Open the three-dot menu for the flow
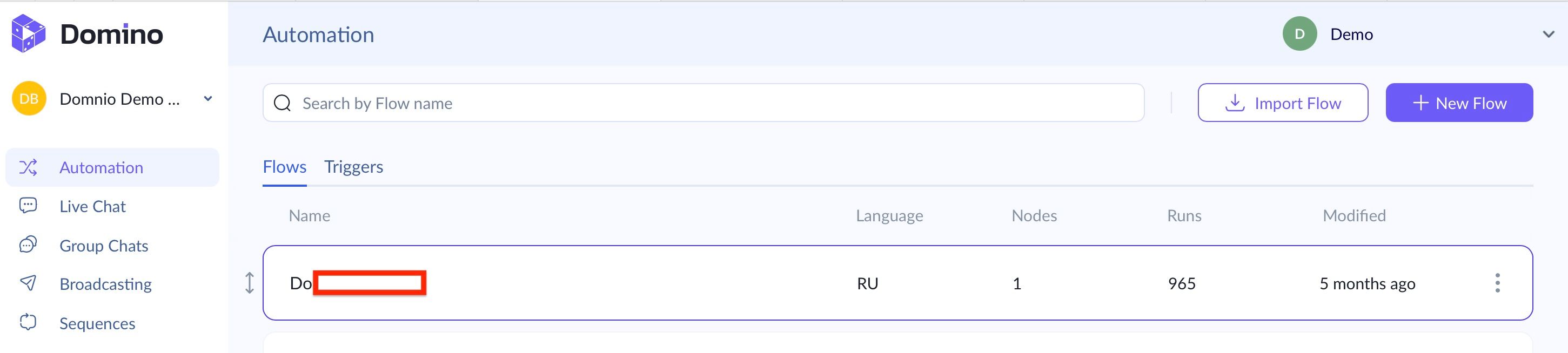This screenshot has height=353, width=1568. click(1497, 283)
